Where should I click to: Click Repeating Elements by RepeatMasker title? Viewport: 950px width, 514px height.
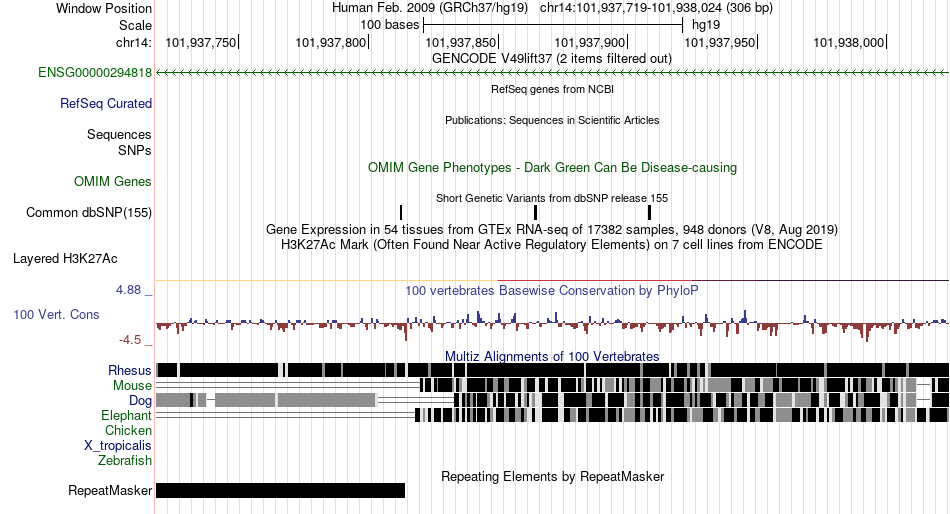pyautogui.click(x=552, y=476)
